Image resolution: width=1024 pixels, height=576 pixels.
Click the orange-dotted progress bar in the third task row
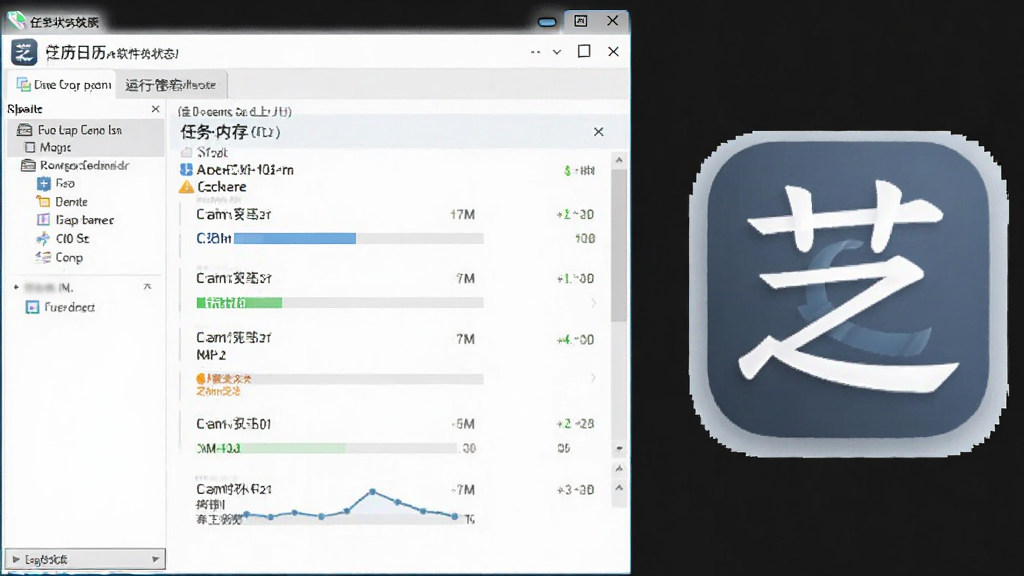(340, 379)
